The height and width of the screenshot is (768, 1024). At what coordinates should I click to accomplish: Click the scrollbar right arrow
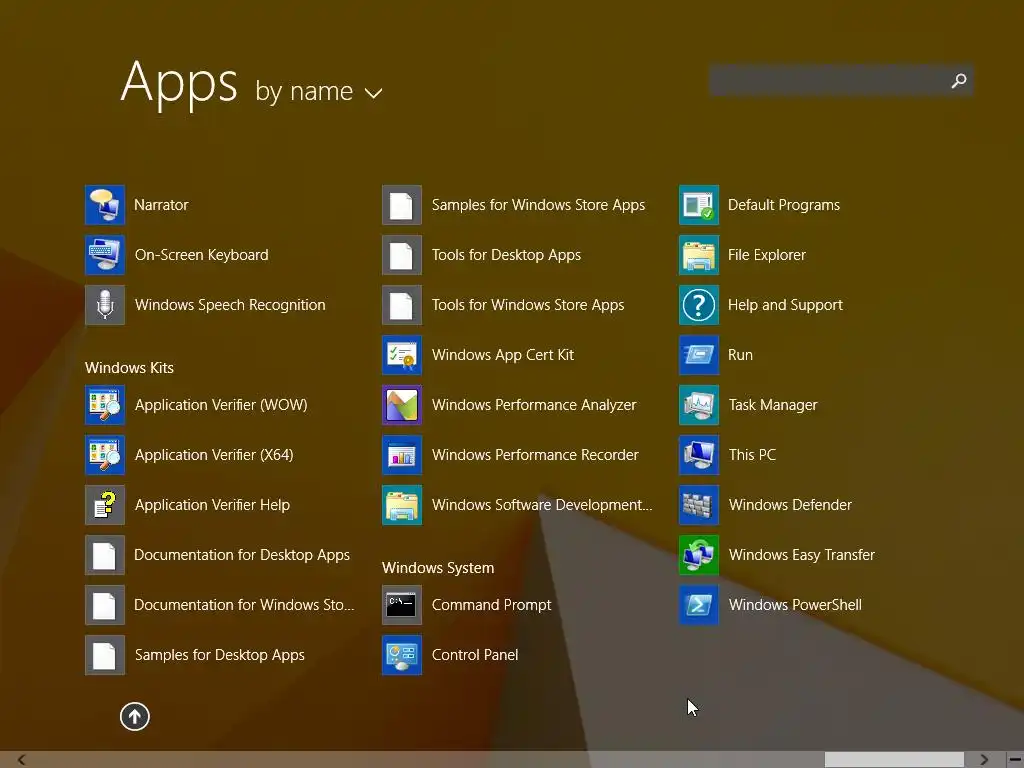point(984,760)
